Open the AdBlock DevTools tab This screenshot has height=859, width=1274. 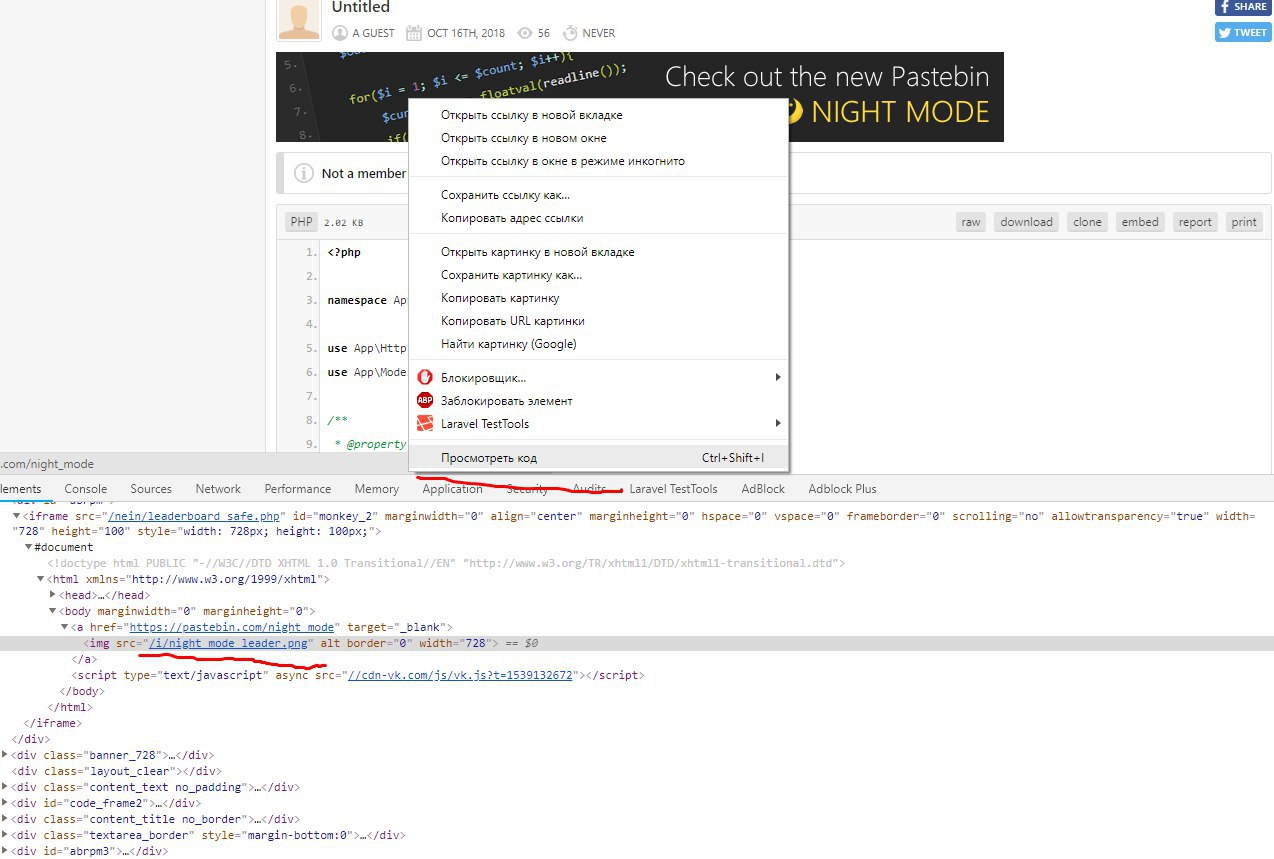pyautogui.click(x=763, y=489)
